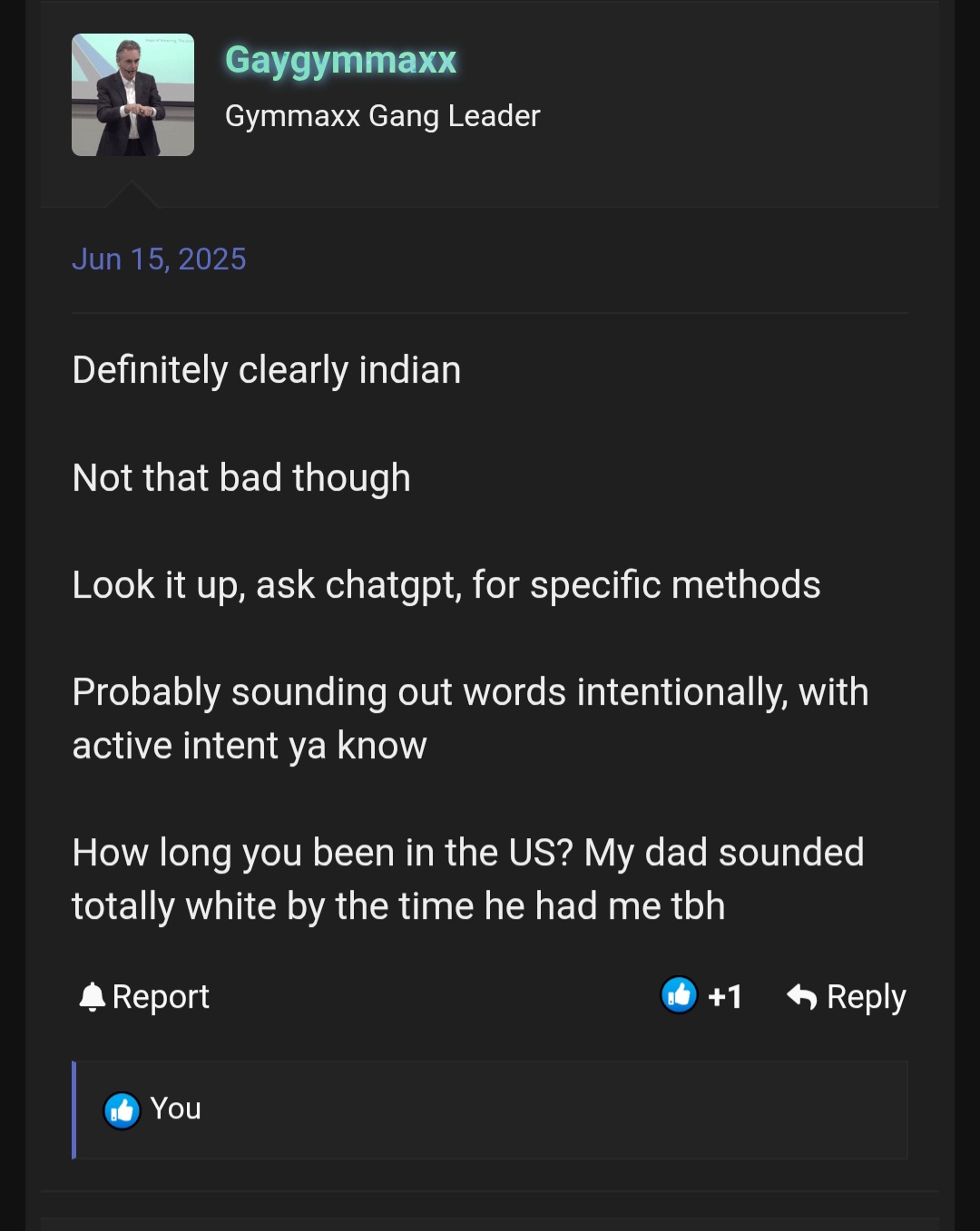Click the bell icon beside Report

[x=92, y=996]
